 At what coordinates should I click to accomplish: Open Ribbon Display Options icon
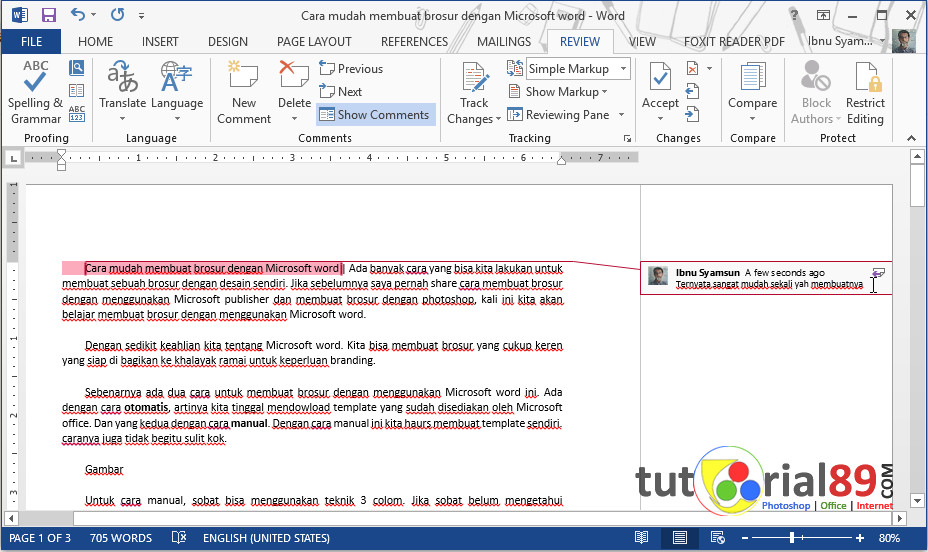(x=823, y=15)
